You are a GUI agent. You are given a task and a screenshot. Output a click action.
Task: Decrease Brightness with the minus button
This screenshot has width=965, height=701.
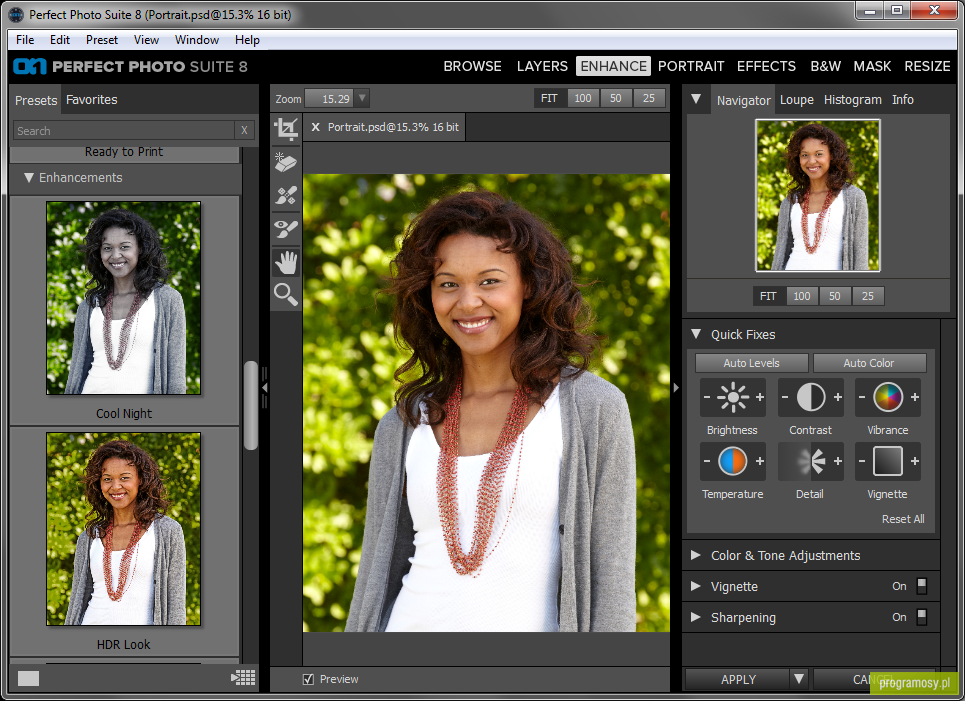[x=707, y=397]
